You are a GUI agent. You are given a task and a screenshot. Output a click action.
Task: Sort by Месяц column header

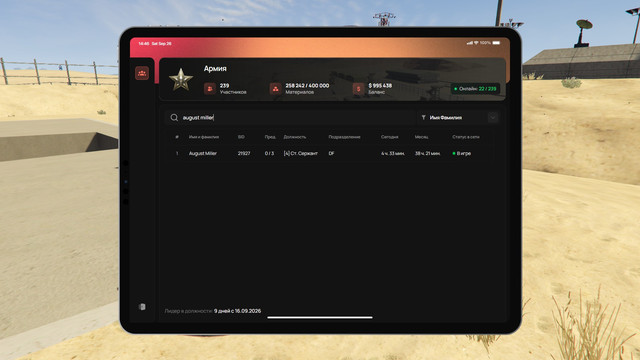(421, 137)
